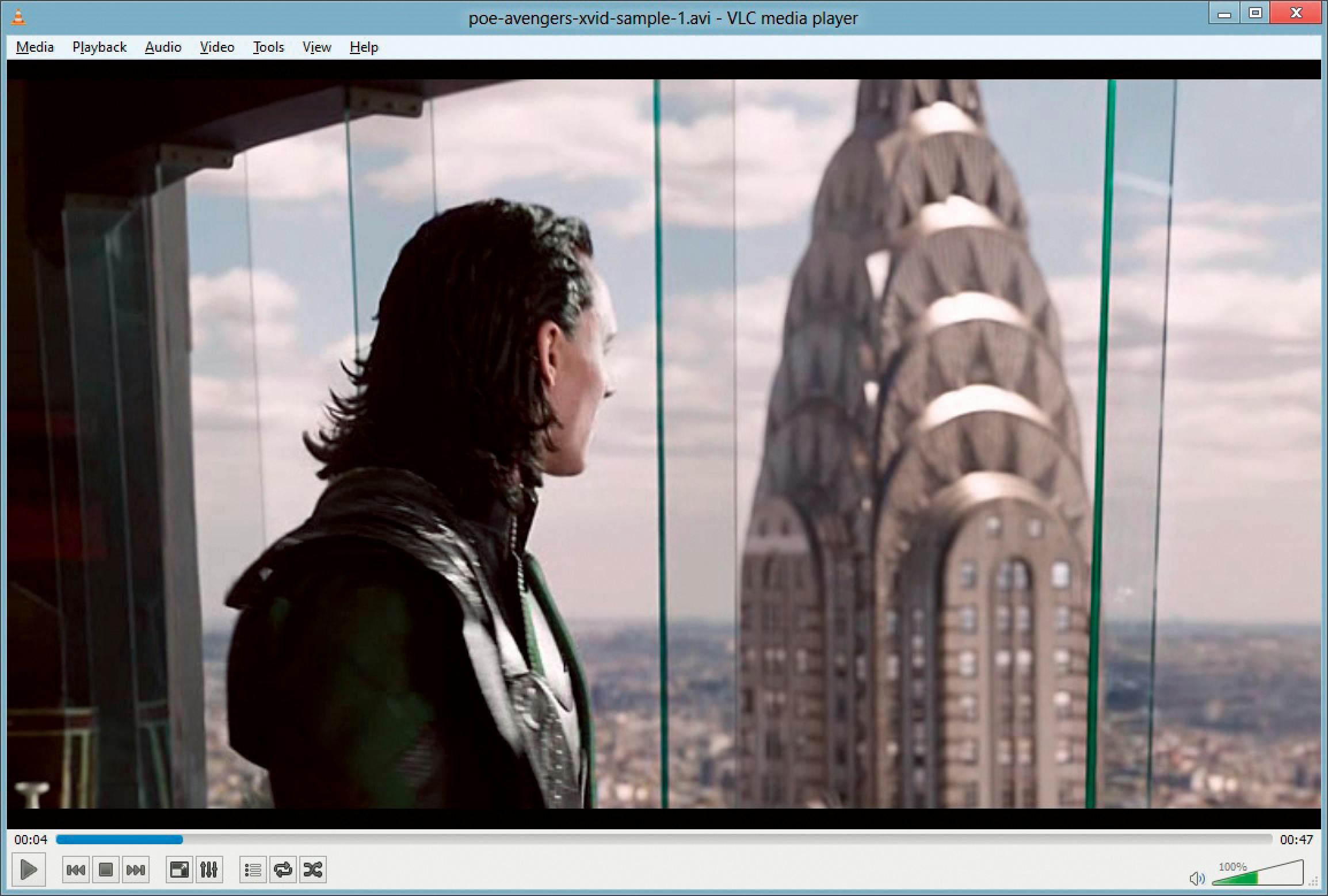
Task: Stop playback with the stop button
Action: click(x=106, y=870)
